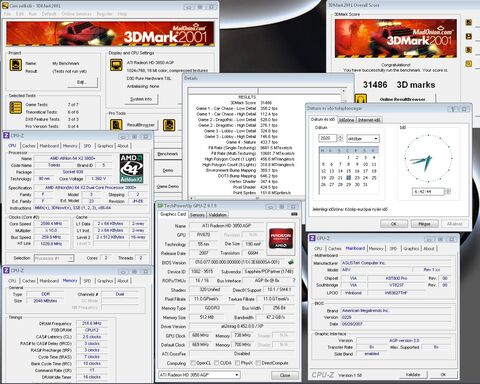The width and height of the screenshot is (480, 384).
Task: Open the Help menu in 3DMark2001
Action: point(122,14)
